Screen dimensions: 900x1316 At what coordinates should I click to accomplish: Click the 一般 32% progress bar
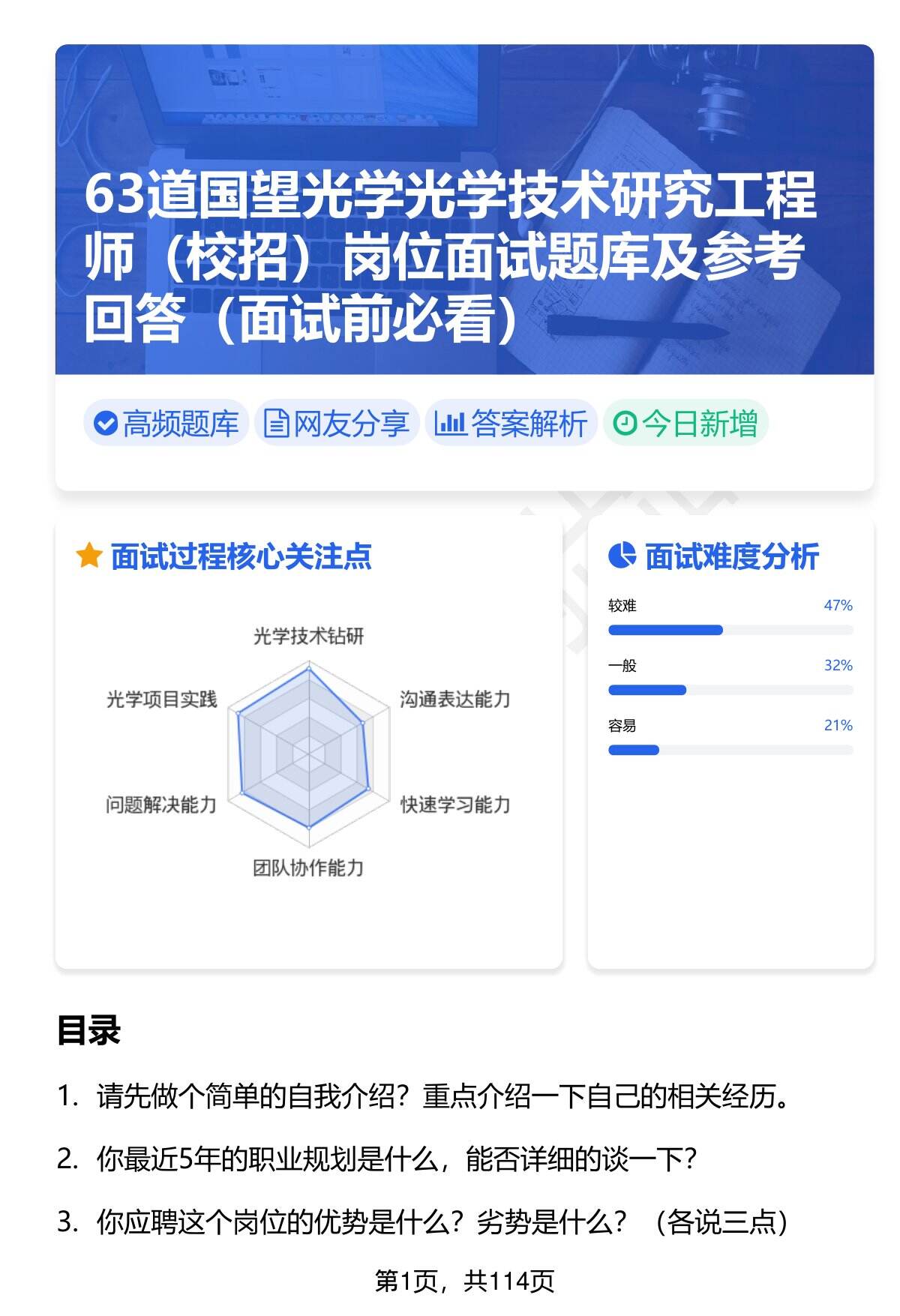click(730, 690)
